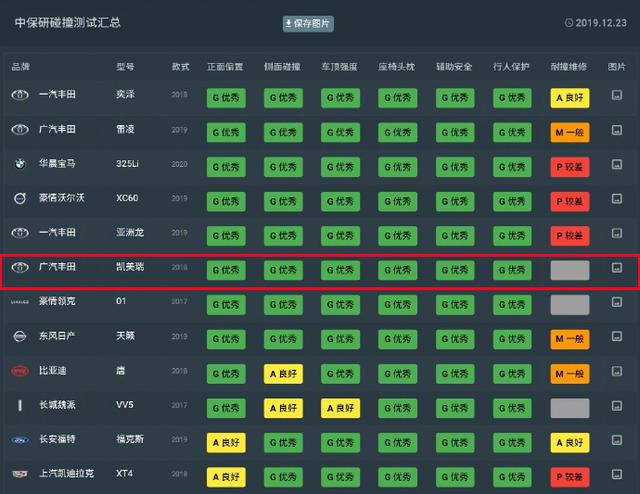This screenshot has width=640, height=494.
Task: Open image icon for 广汽丰田 凯美瑞 row
Action: click(x=617, y=267)
